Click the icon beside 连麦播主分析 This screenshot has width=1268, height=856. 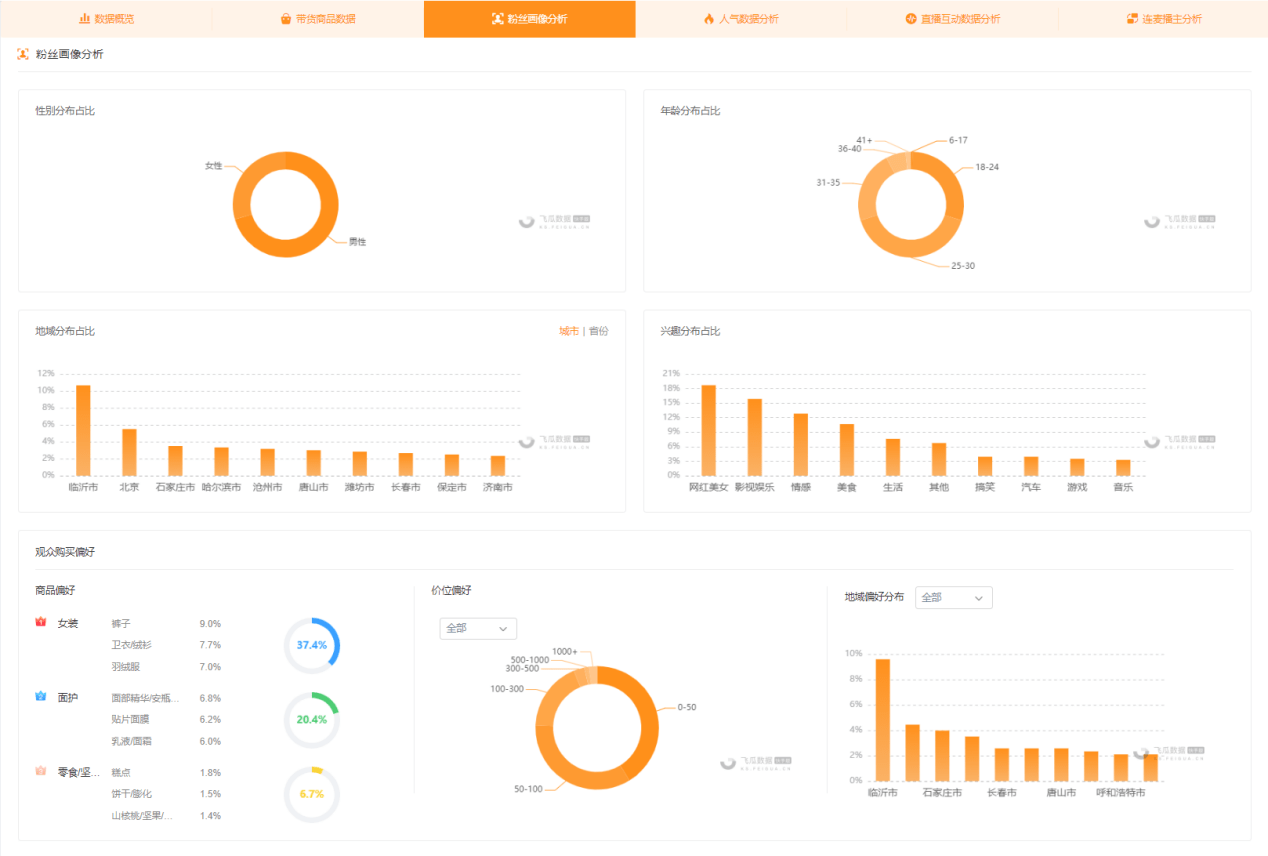tap(1132, 19)
